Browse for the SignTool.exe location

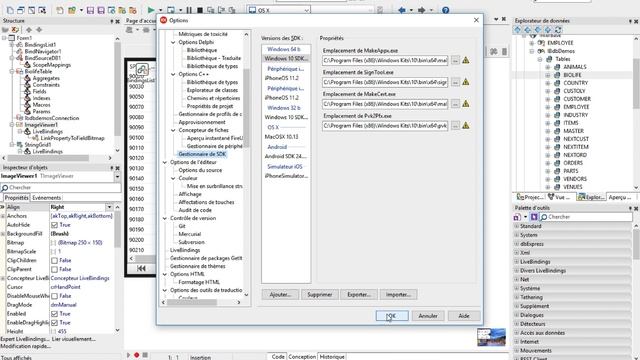pos(455,82)
